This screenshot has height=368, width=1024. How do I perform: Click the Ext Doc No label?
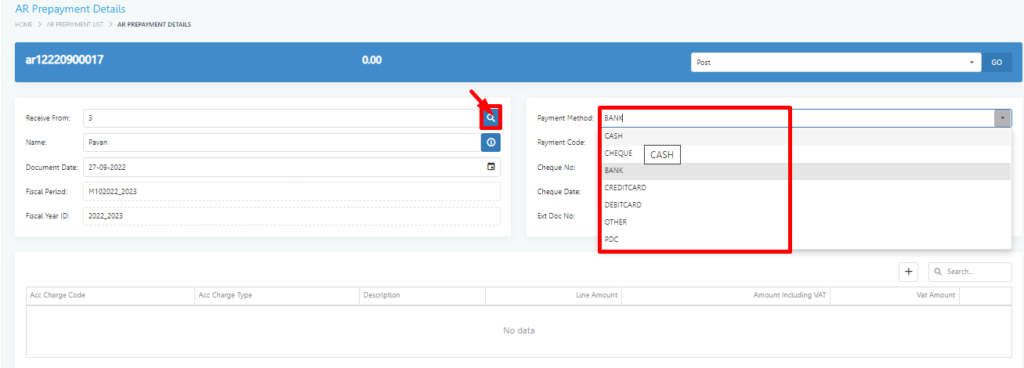pyautogui.click(x=556, y=216)
